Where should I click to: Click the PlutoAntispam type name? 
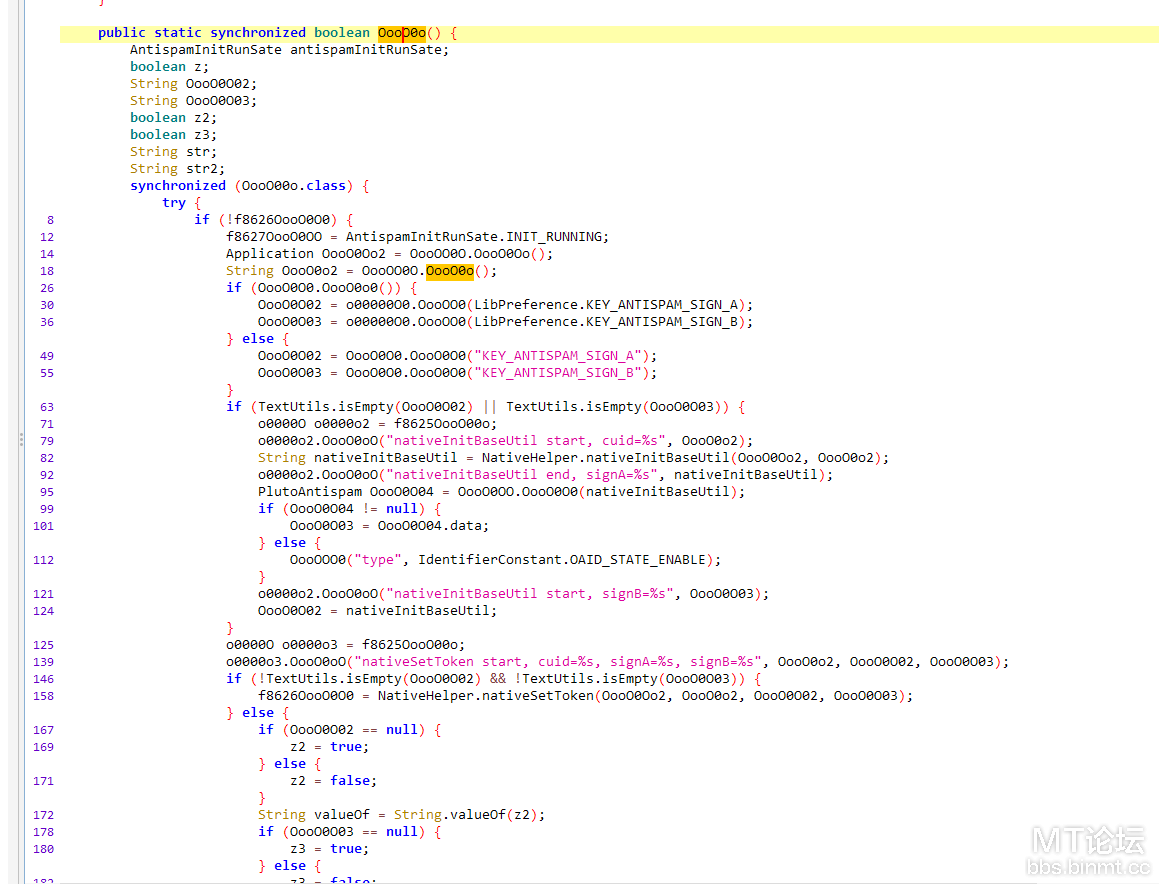point(310,492)
